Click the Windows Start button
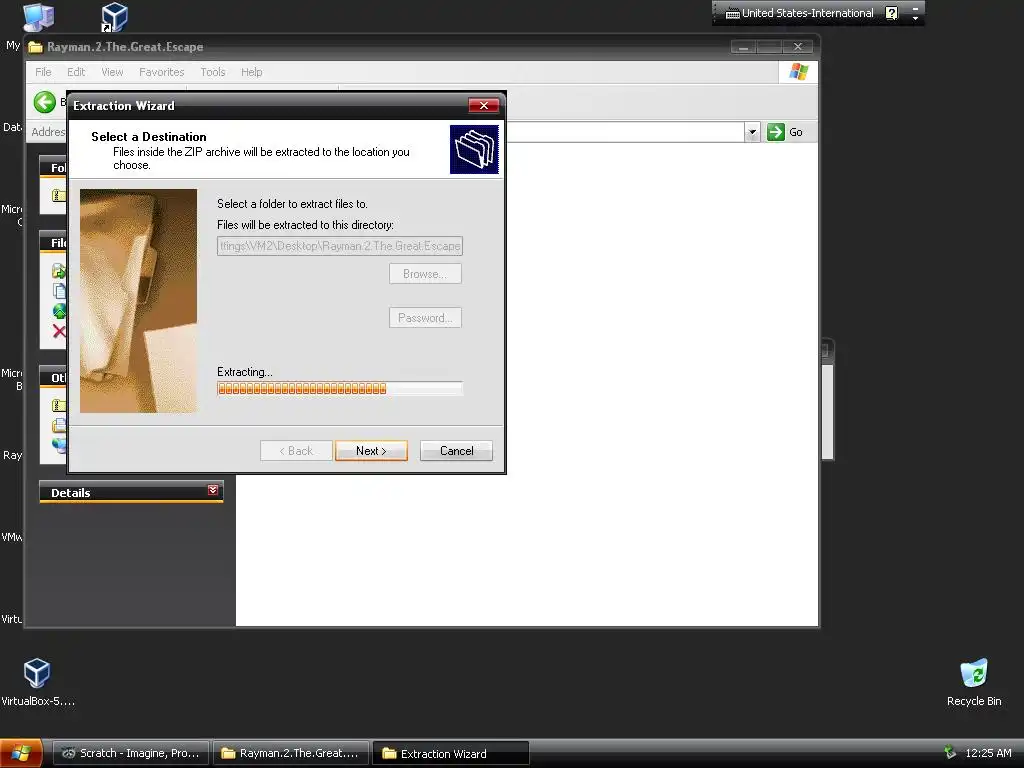 (21, 753)
